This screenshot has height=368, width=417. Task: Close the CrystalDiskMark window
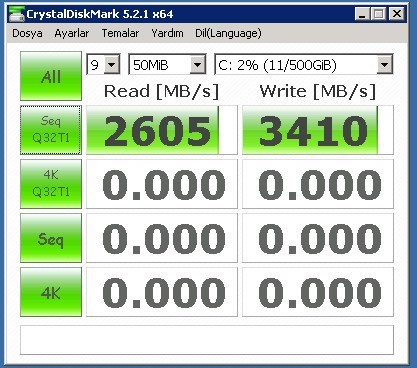pyautogui.click(x=397, y=14)
